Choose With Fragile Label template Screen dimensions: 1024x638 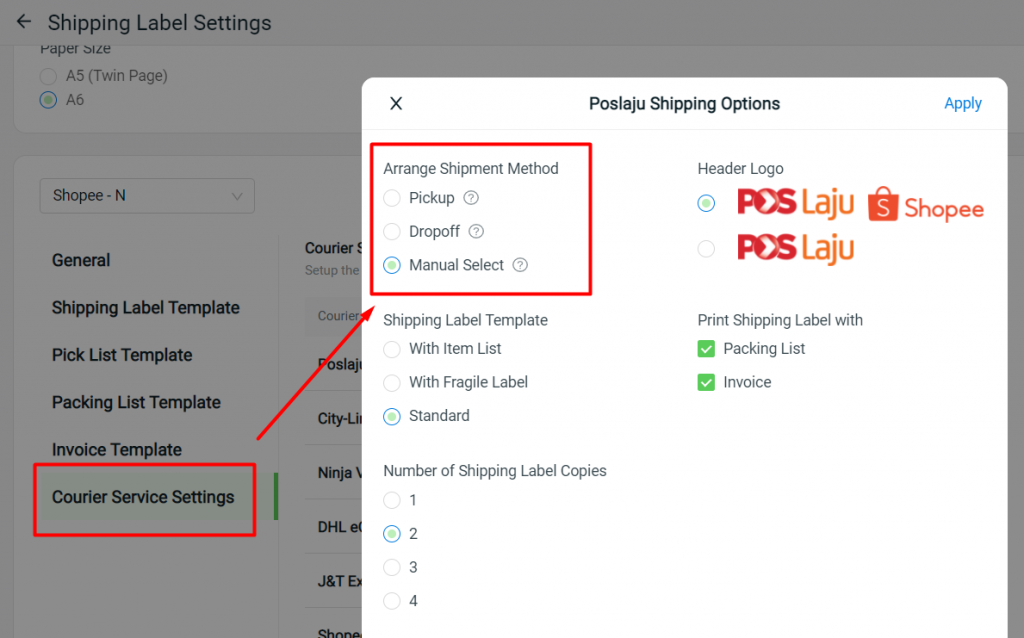(x=392, y=382)
